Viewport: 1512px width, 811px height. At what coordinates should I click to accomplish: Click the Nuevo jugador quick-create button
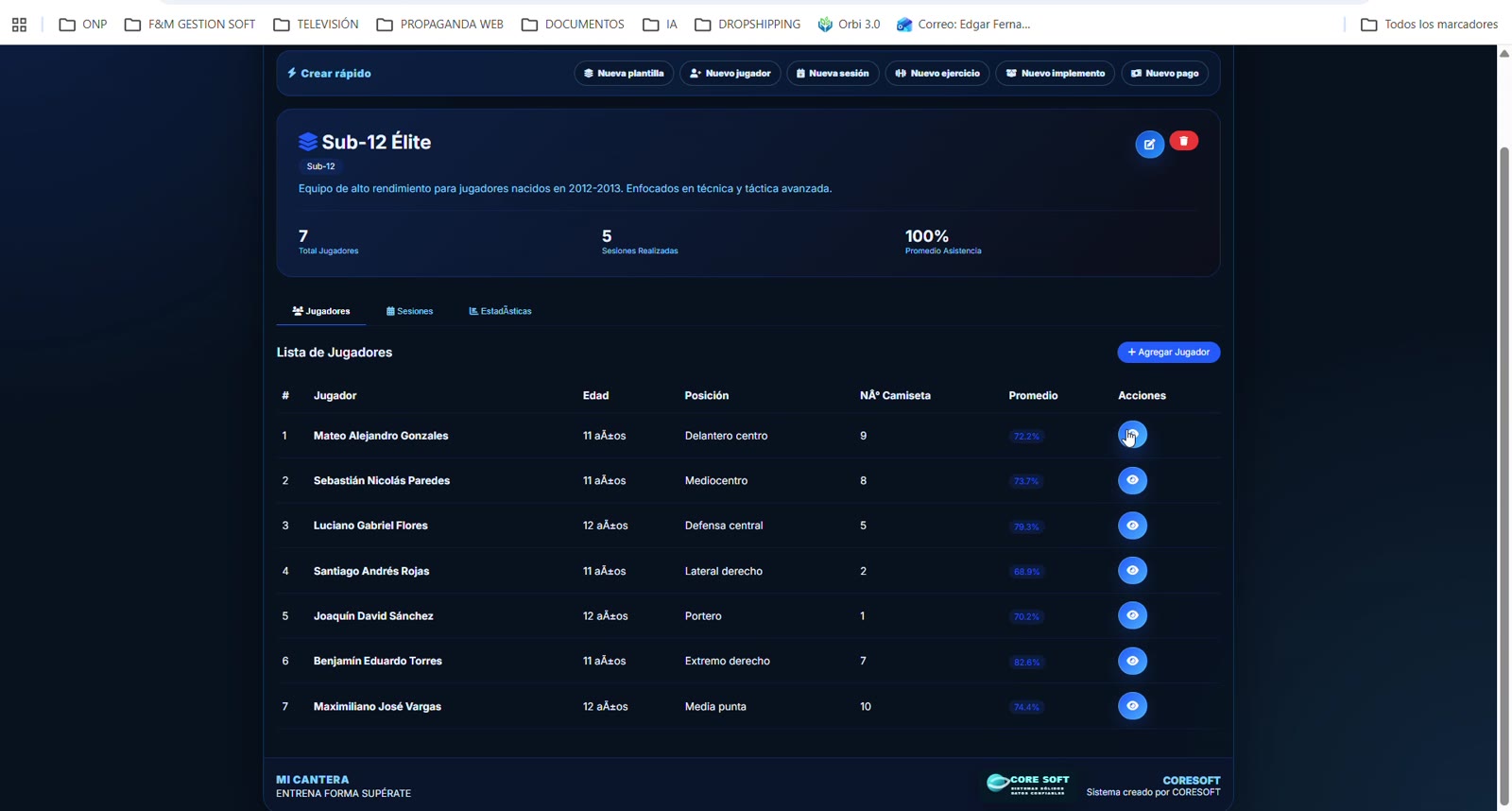pyautogui.click(x=730, y=73)
